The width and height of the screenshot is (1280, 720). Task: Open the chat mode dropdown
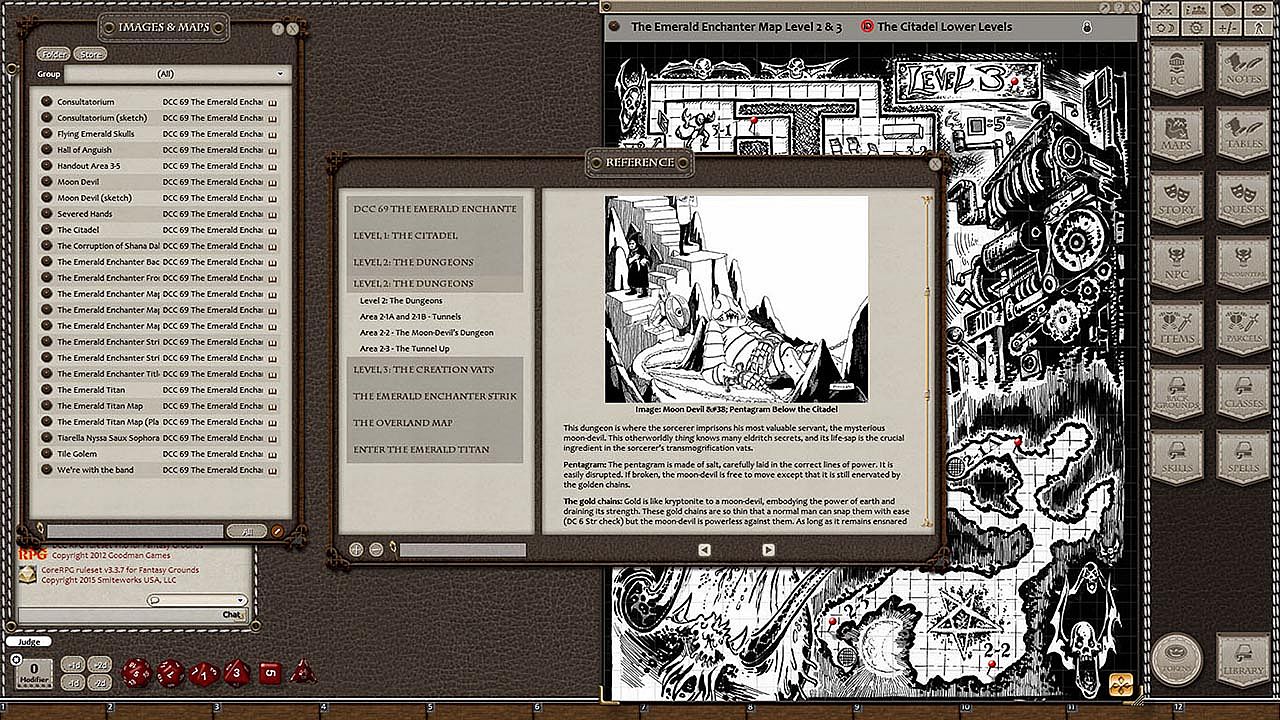click(183, 600)
